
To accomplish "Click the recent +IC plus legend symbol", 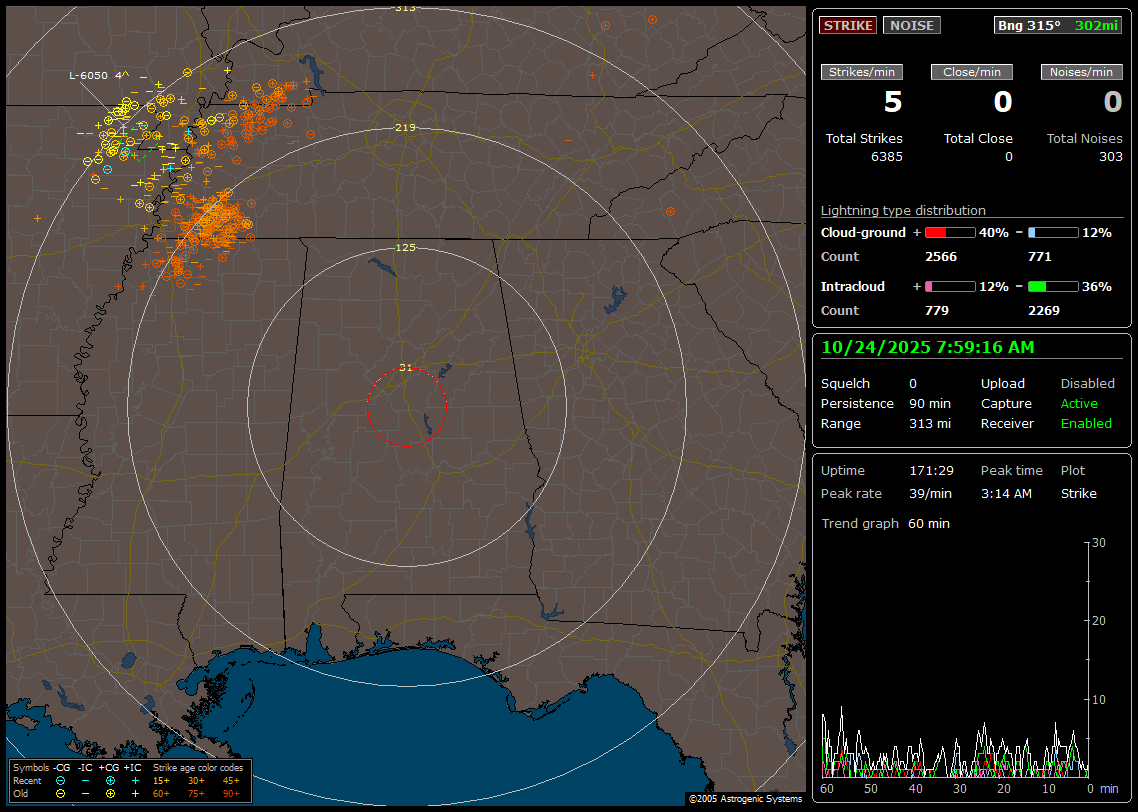I will [135, 780].
